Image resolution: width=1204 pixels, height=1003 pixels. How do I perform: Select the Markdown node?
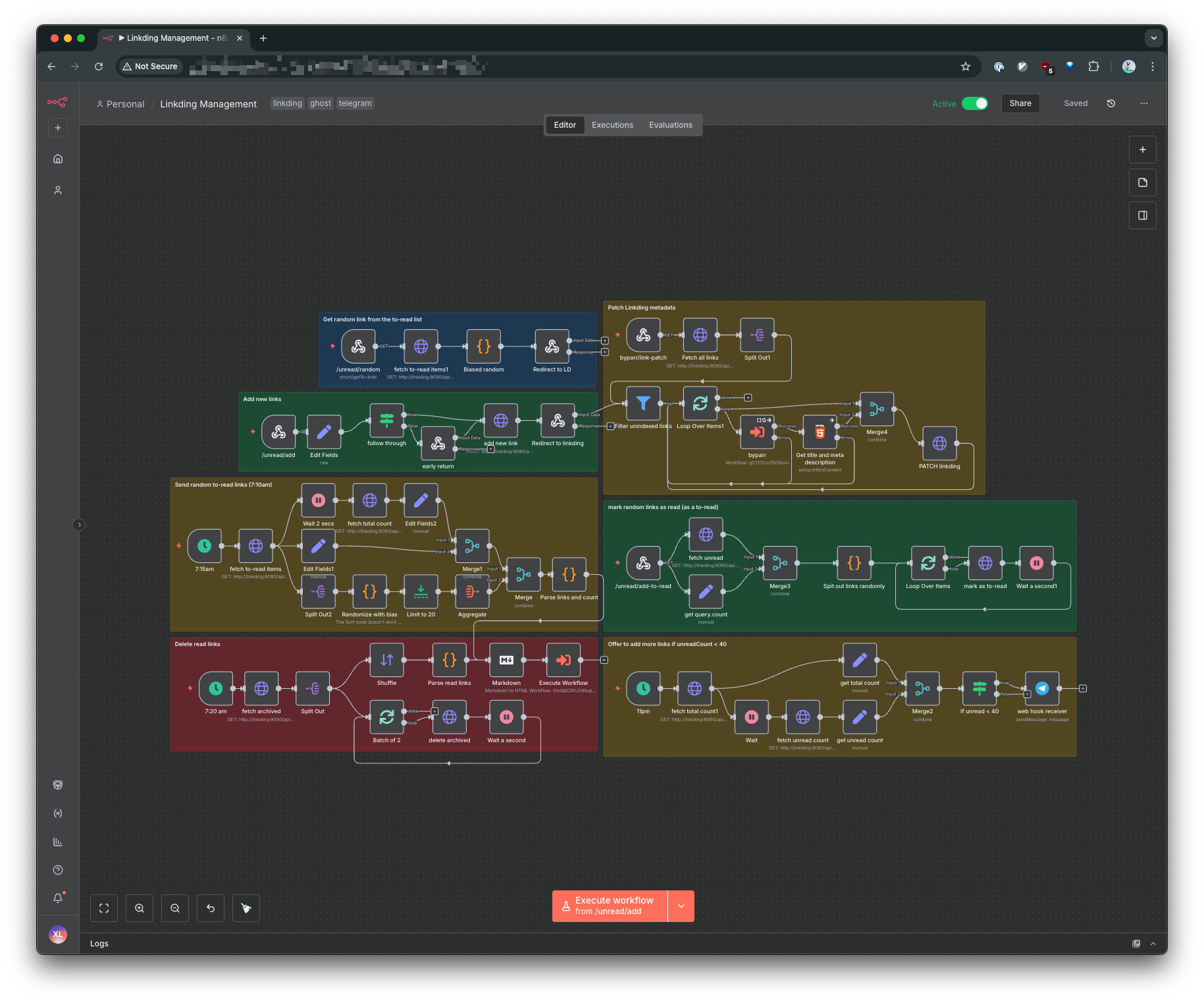[506, 660]
